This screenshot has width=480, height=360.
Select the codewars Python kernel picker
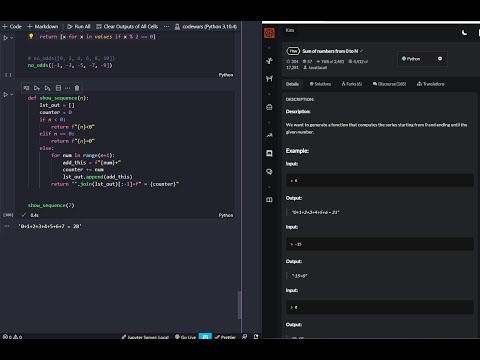[x=206, y=26]
